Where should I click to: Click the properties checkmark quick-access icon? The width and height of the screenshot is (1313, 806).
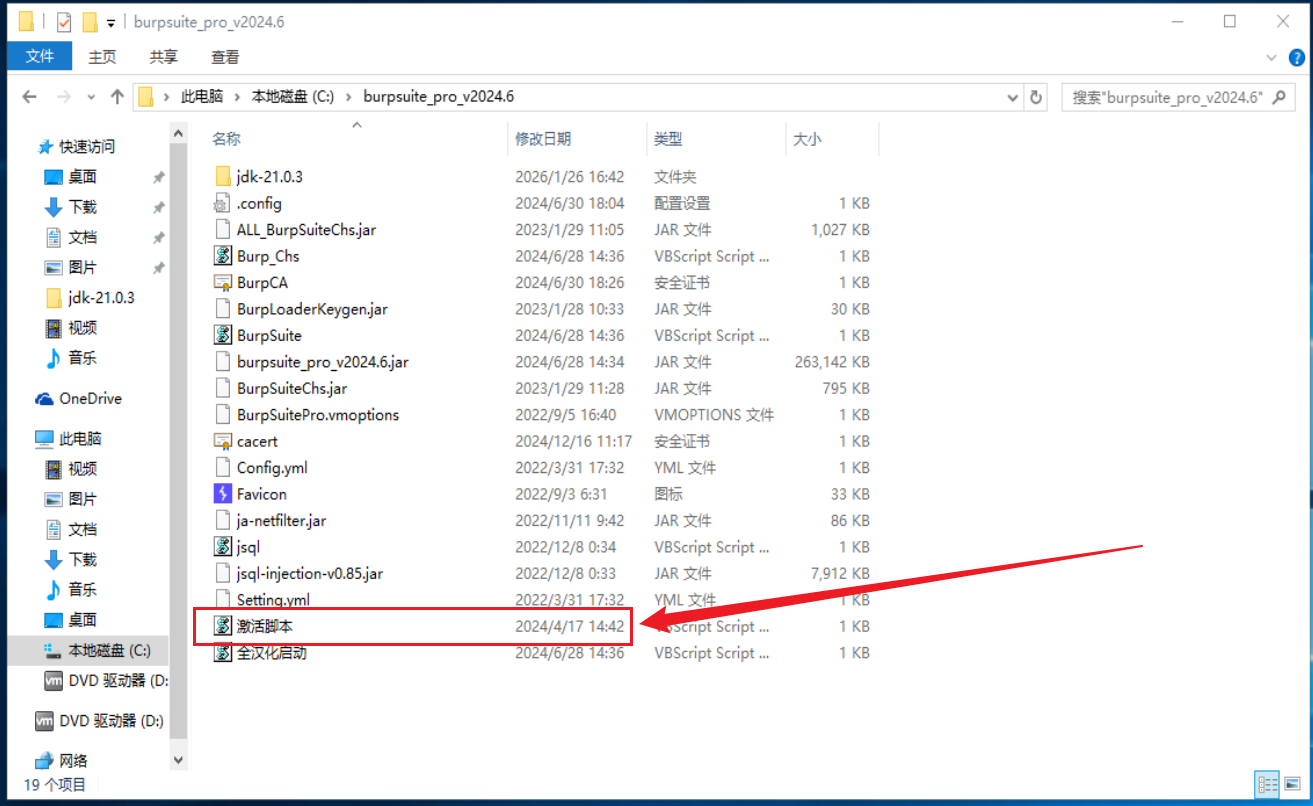pos(64,22)
